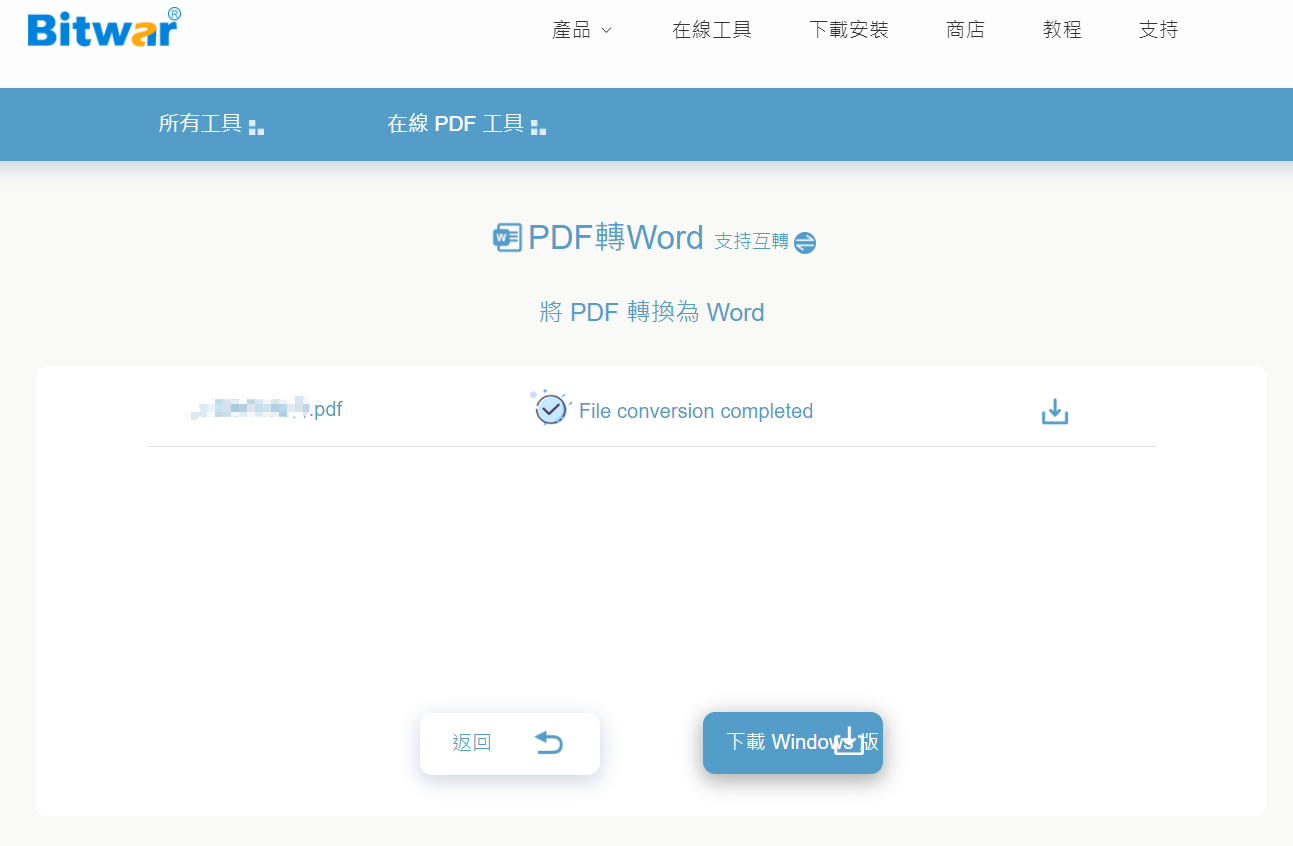Click the 將 PDF 轉換為 Word subtitle
The image size is (1293, 846).
click(652, 312)
